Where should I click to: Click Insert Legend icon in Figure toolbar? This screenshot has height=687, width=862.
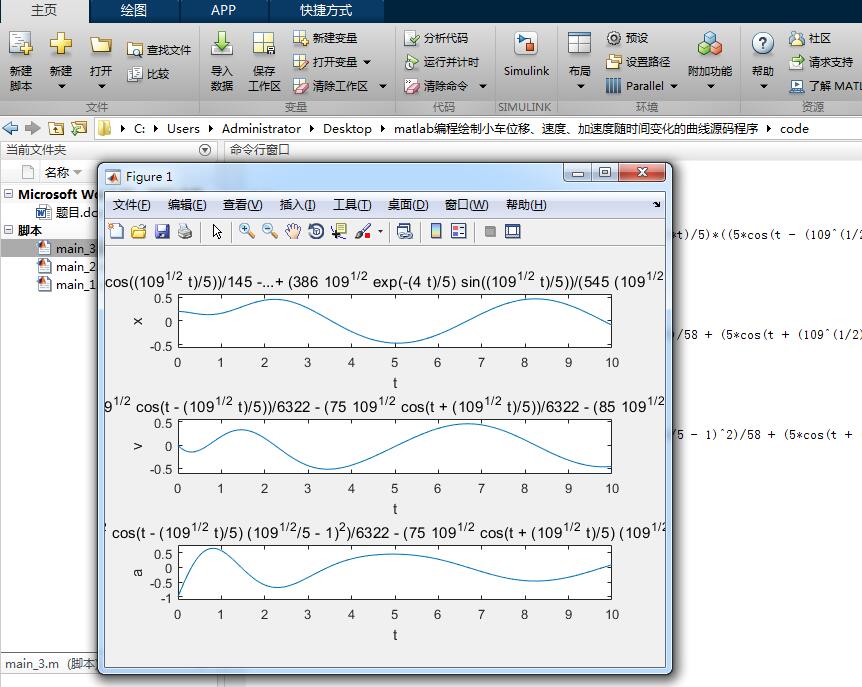(458, 231)
